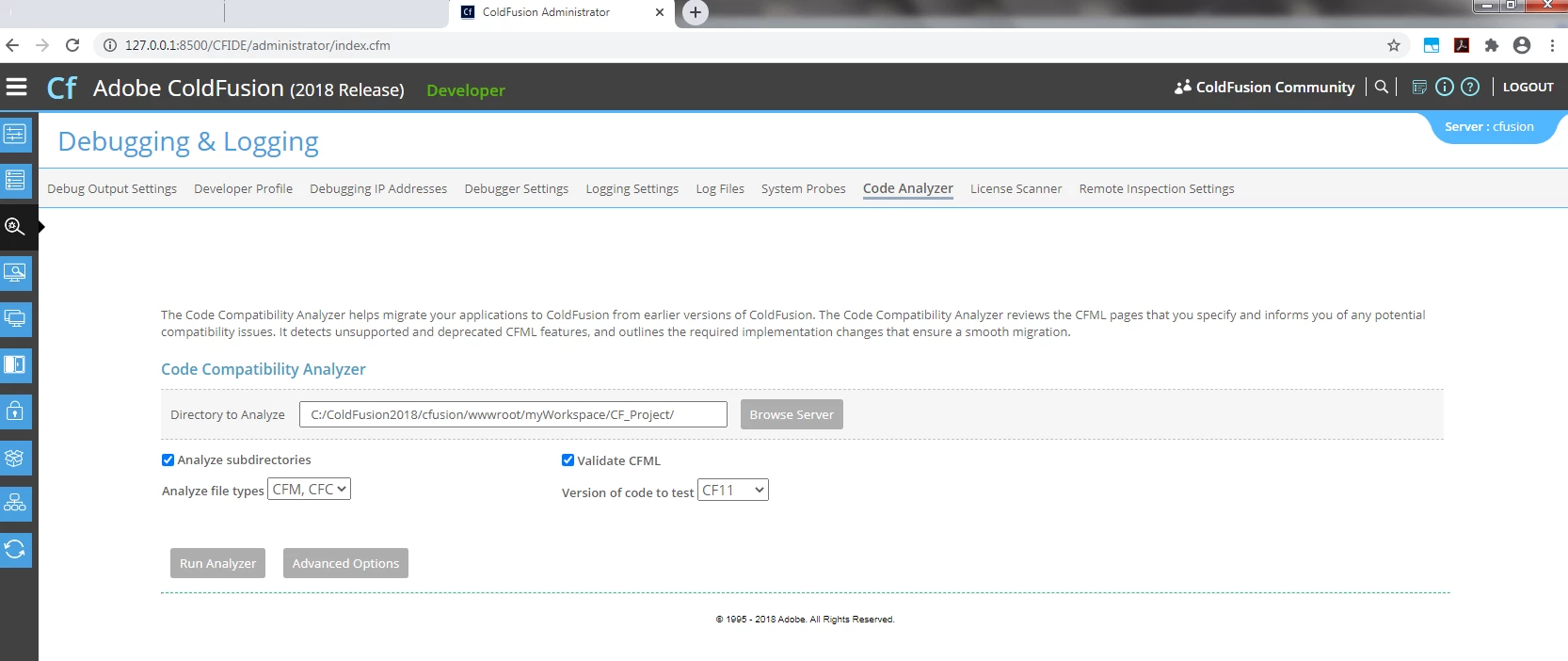
Task: Open Chrome extensions puzzle icon
Action: click(x=1492, y=45)
